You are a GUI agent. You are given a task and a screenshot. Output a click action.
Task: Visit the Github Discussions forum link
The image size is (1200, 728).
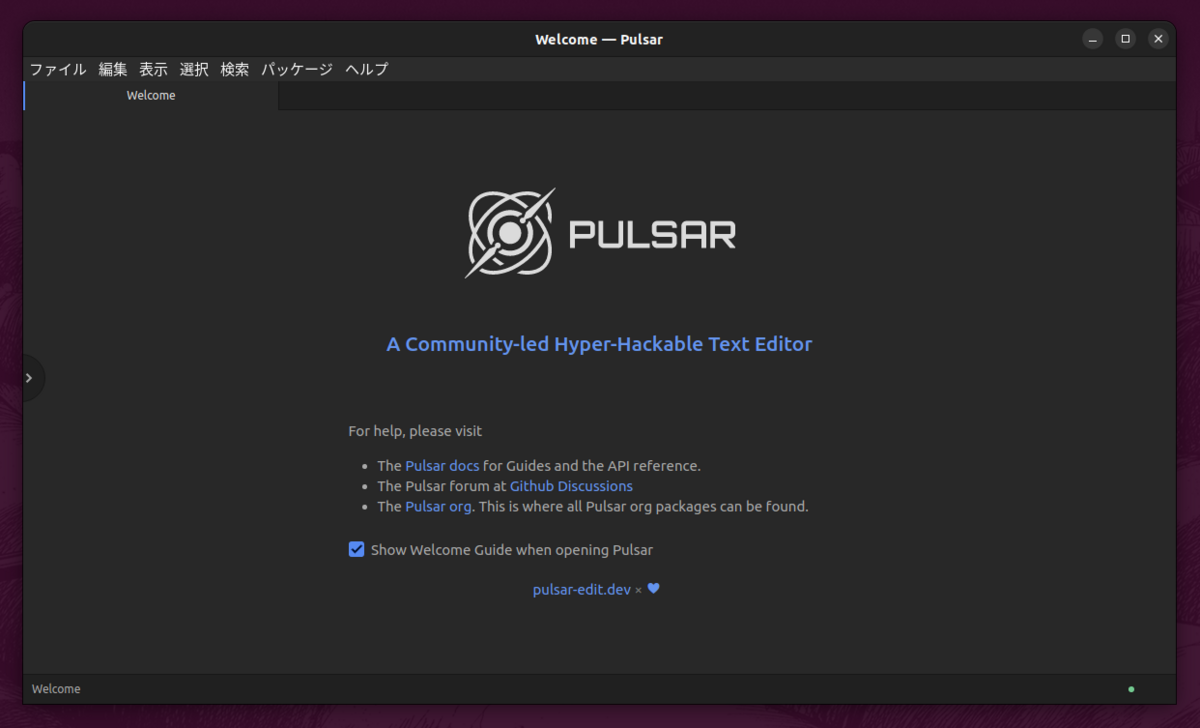coord(570,486)
